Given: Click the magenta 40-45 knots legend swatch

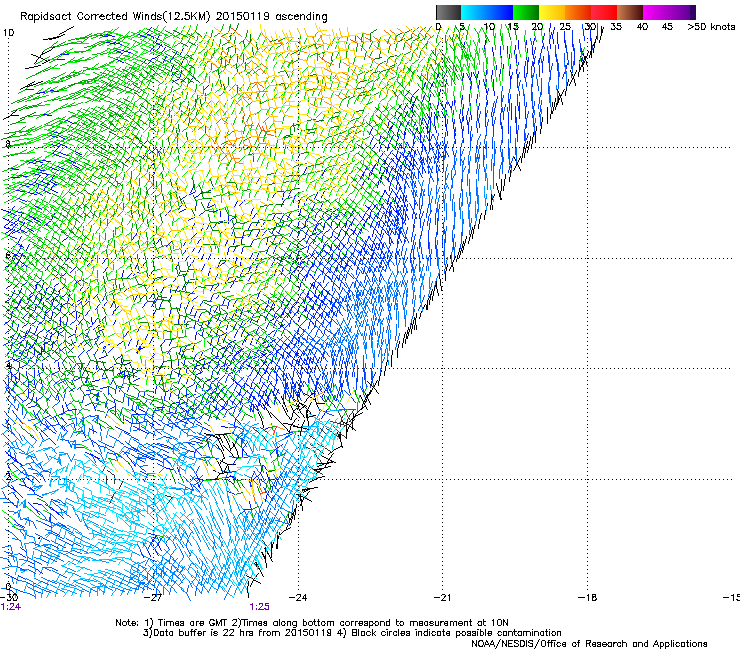Looking at the screenshot, I should (x=656, y=12).
